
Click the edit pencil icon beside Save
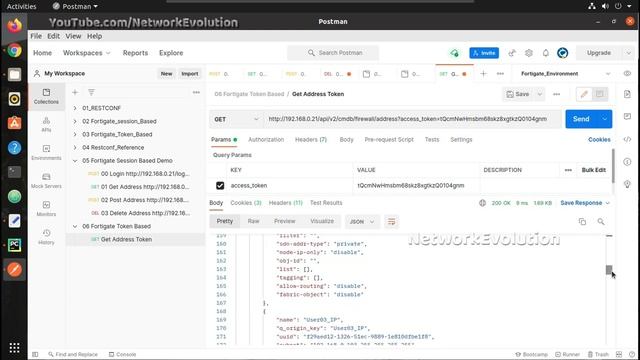tap(584, 94)
